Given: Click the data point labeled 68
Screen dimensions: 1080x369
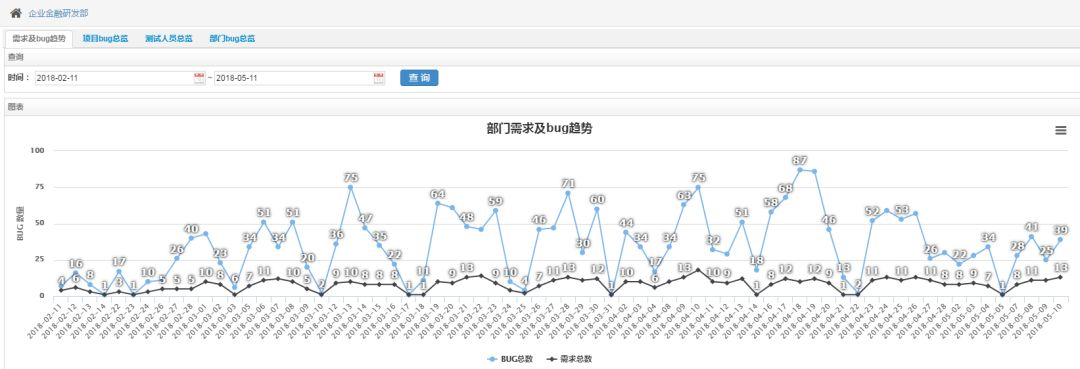Looking at the screenshot, I should (785, 197).
